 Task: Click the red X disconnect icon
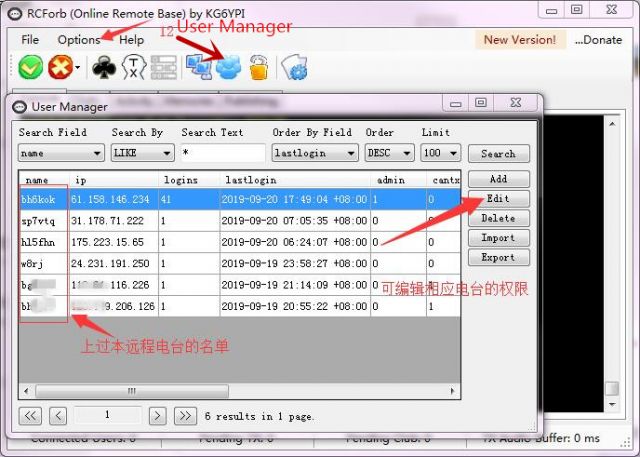coord(61,67)
